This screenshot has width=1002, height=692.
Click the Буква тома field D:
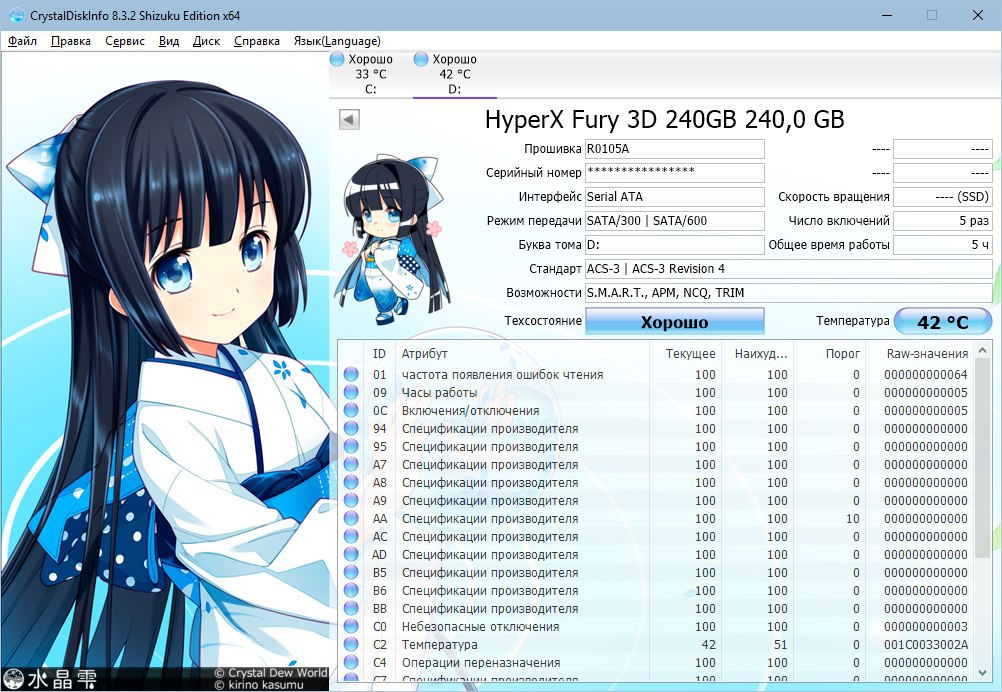(674, 245)
